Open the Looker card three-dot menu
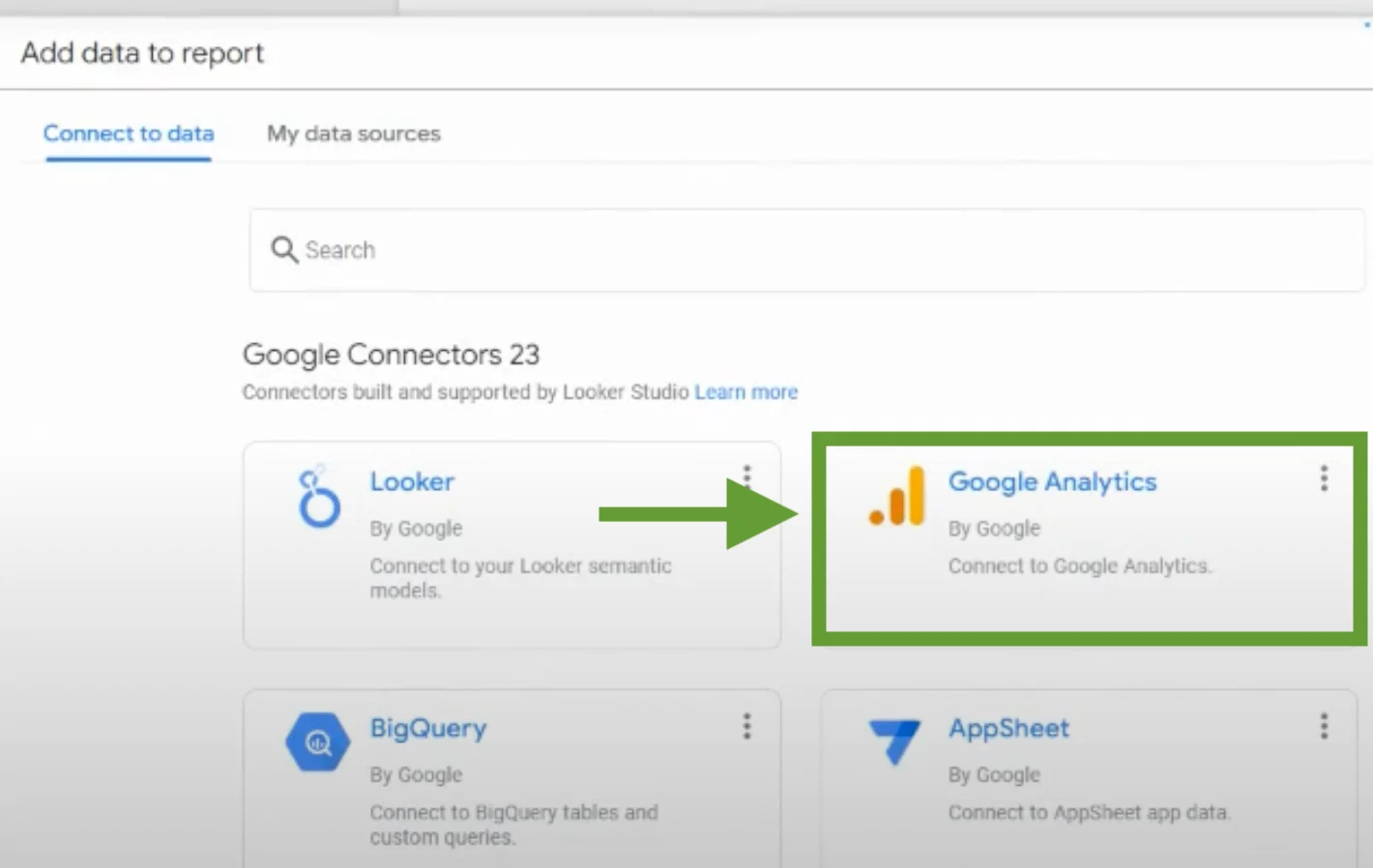Screen dimensions: 1373x868 (x=746, y=478)
